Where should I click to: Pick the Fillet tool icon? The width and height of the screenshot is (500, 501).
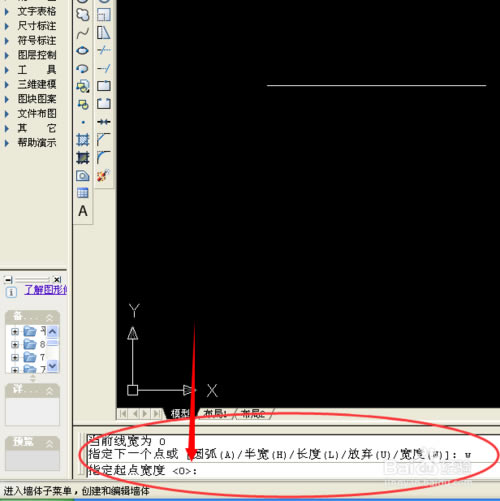(x=104, y=157)
